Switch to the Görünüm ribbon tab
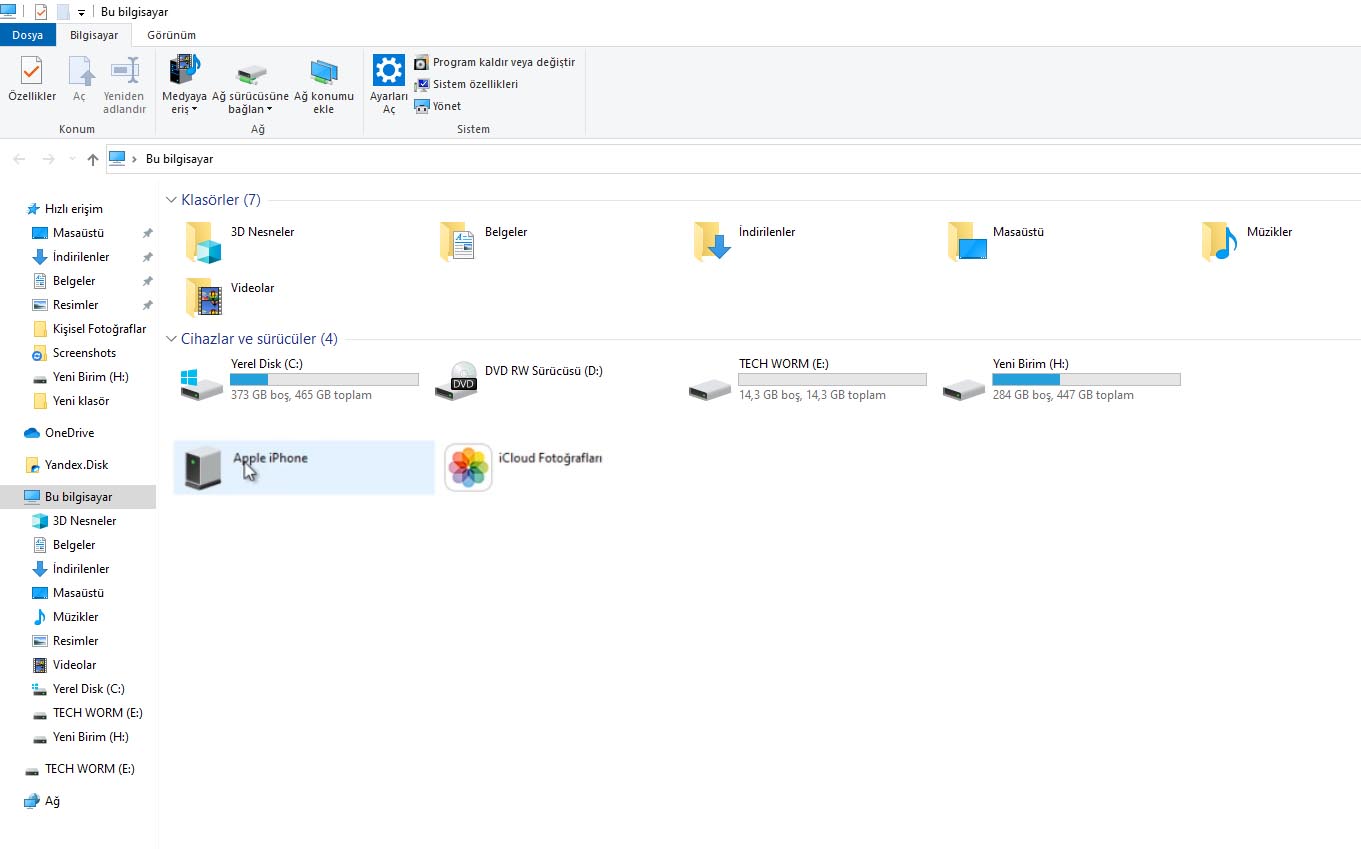This screenshot has height=849, width=1361. (x=171, y=35)
